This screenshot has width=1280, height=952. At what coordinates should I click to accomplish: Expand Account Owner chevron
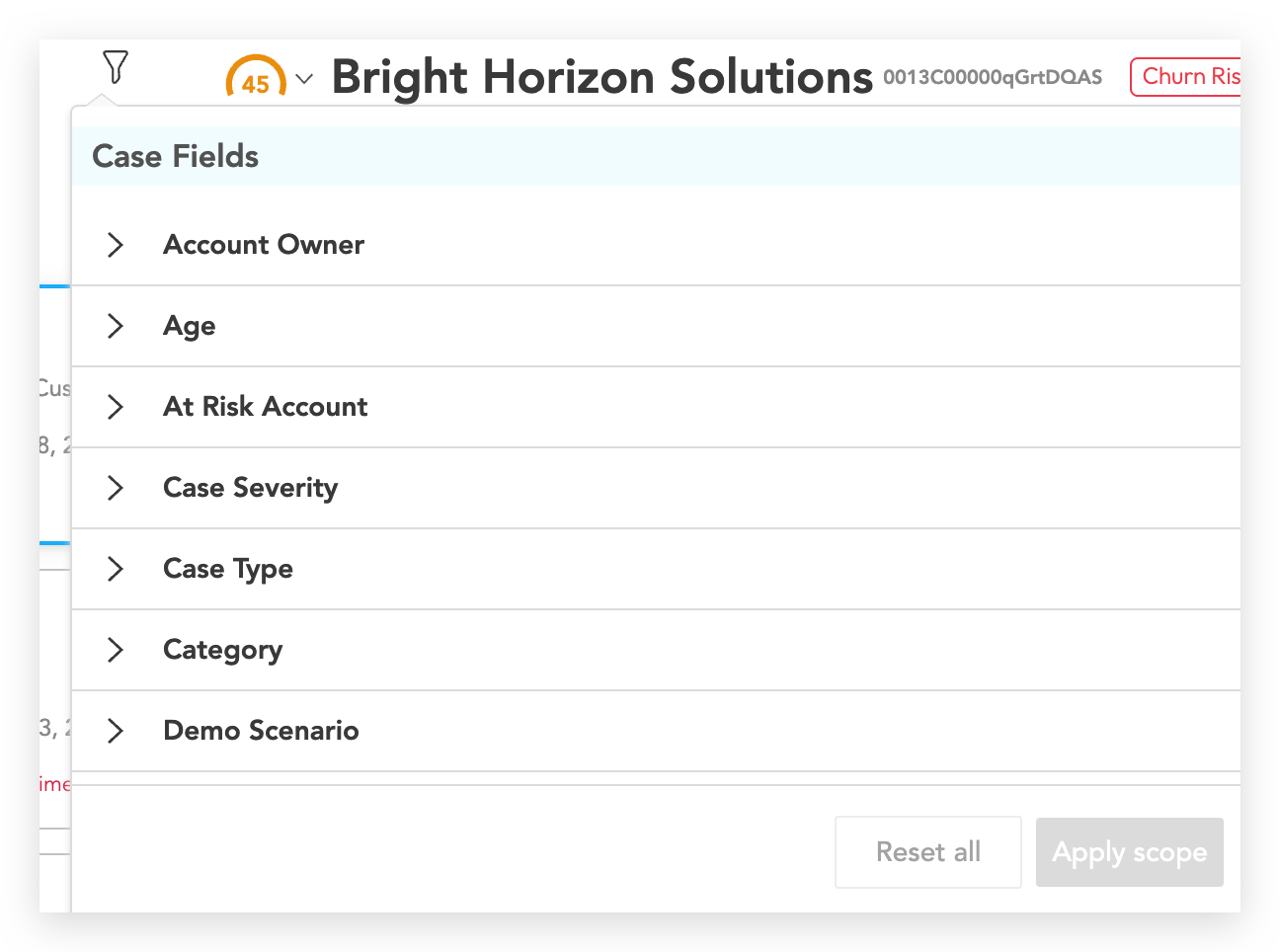tap(116, 245)
